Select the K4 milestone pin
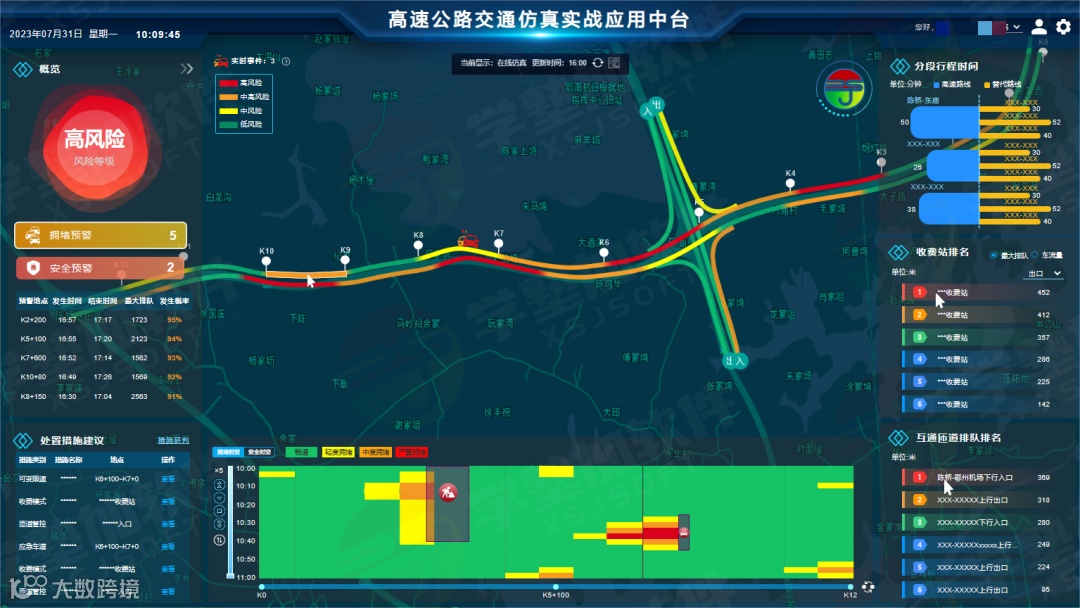The height and width of the screenshot is (608, 1080). tap(790, 183)
